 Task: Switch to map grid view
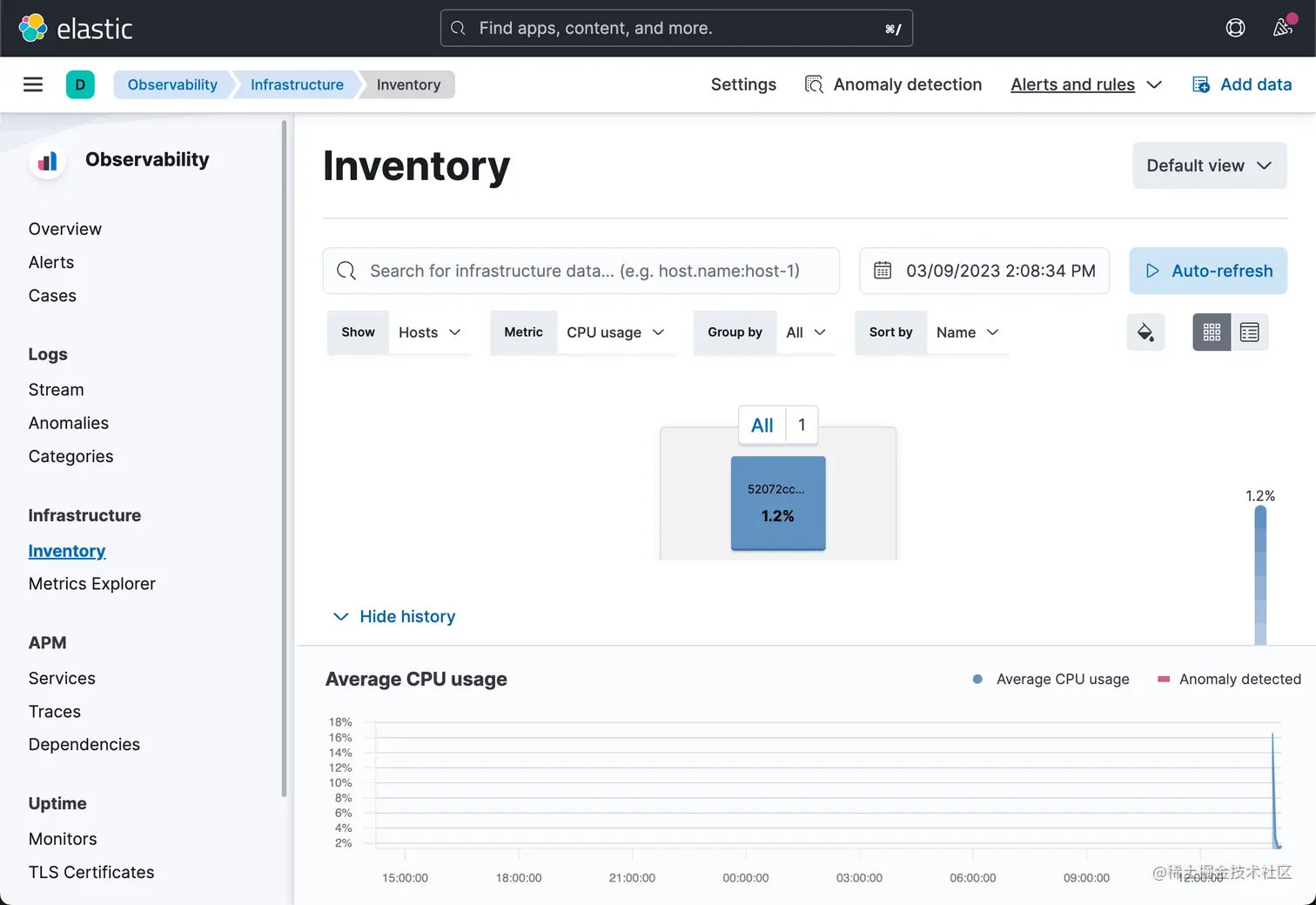click(x=1212, y=332)
